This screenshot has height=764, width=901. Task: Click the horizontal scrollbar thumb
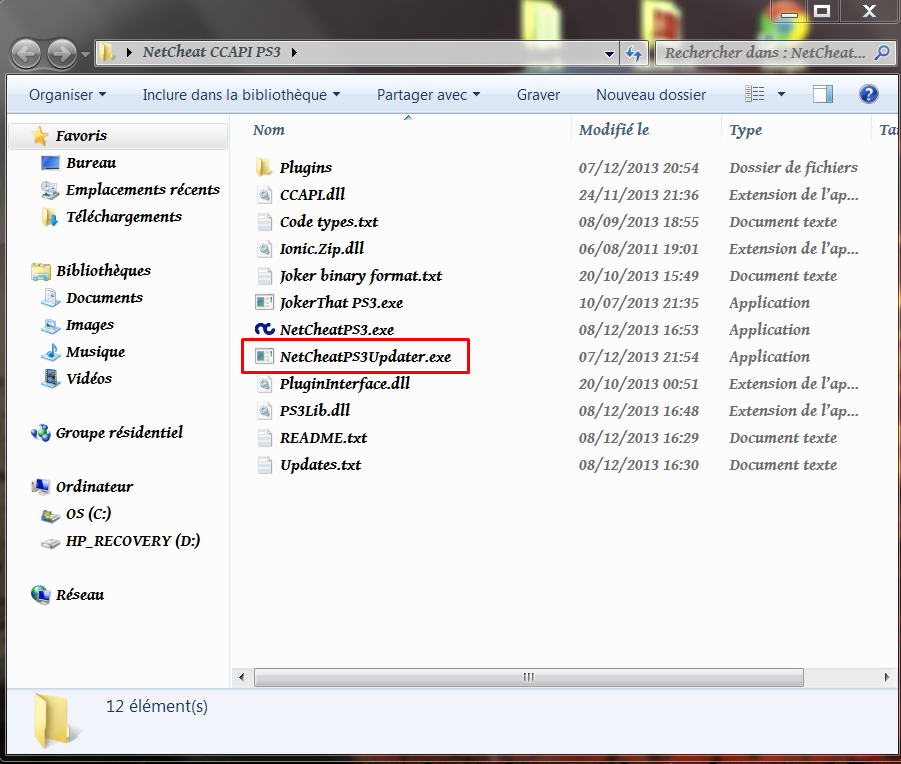(529, 677)
